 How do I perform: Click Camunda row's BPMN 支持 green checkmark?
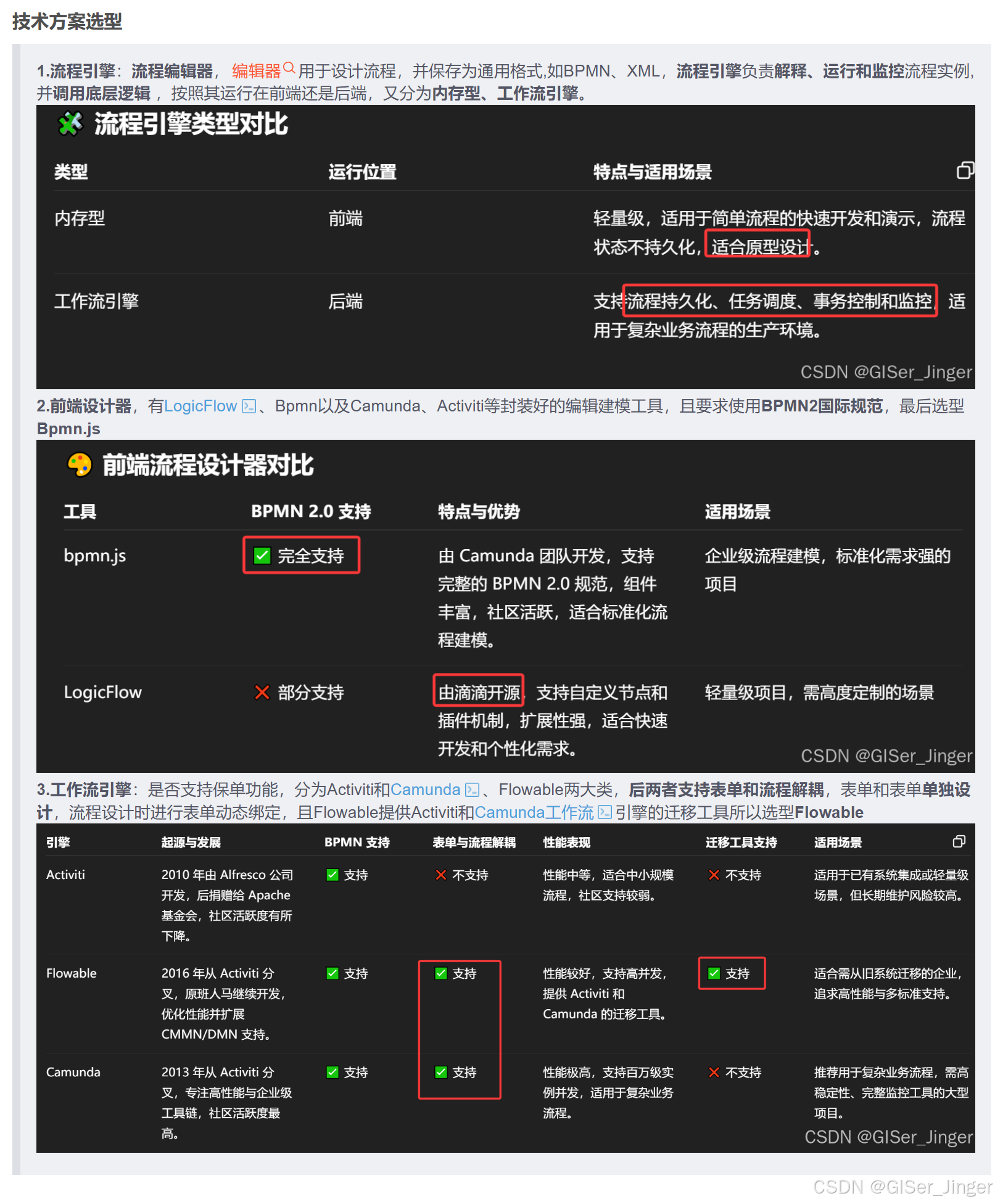click(332, 1072)
